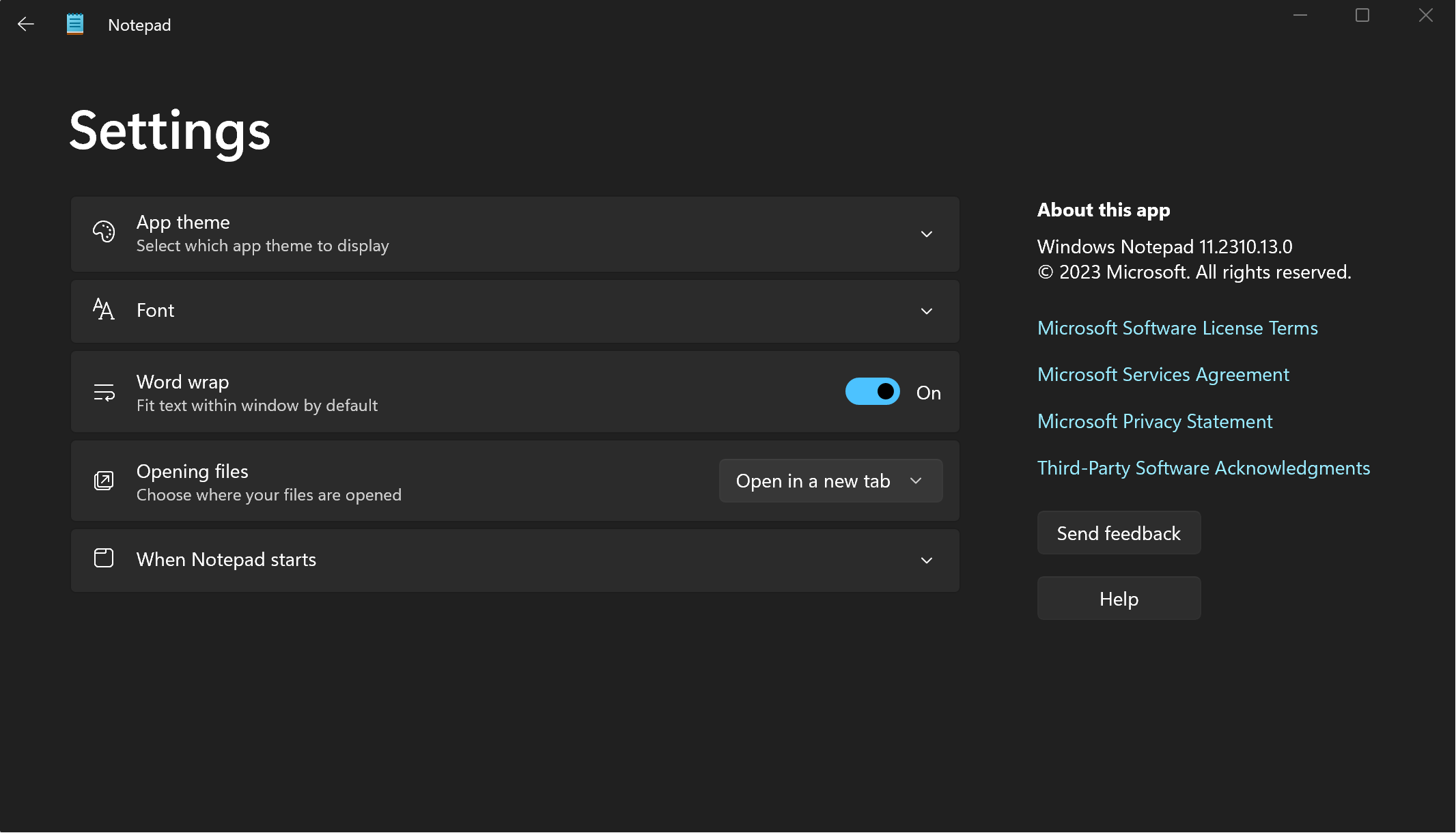
Task: Open Third-Party Software Acknowledgments link
Action: point(1203,468)
